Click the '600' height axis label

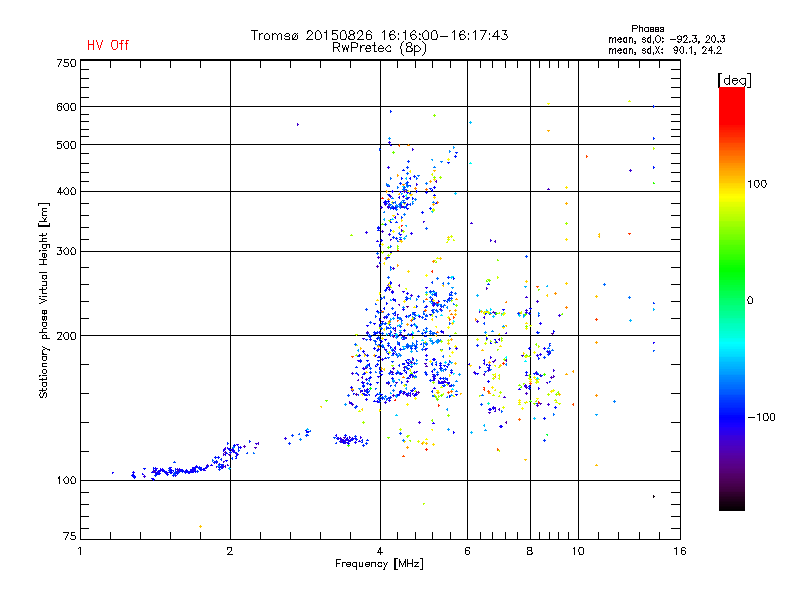click(x=66, y=107)
